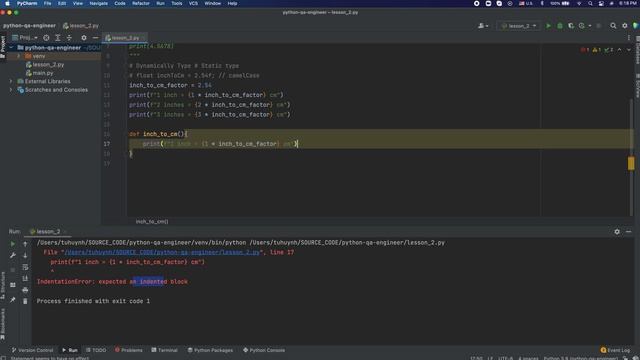Open Python Packages tool window
640x360 pixels.
point(210,350)
